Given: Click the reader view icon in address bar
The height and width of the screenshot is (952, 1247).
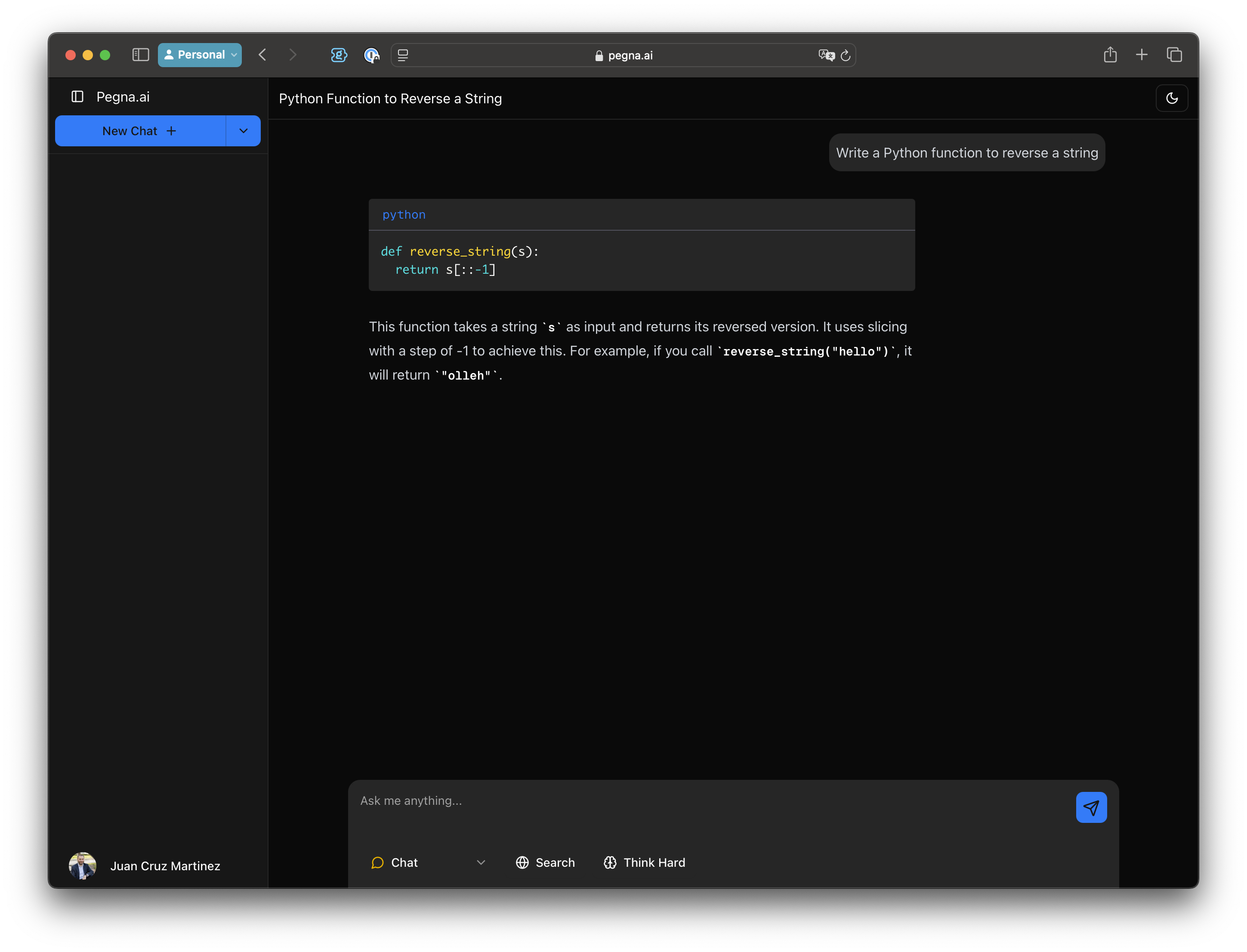Looking at the screenshot, I should pos(403,55).
